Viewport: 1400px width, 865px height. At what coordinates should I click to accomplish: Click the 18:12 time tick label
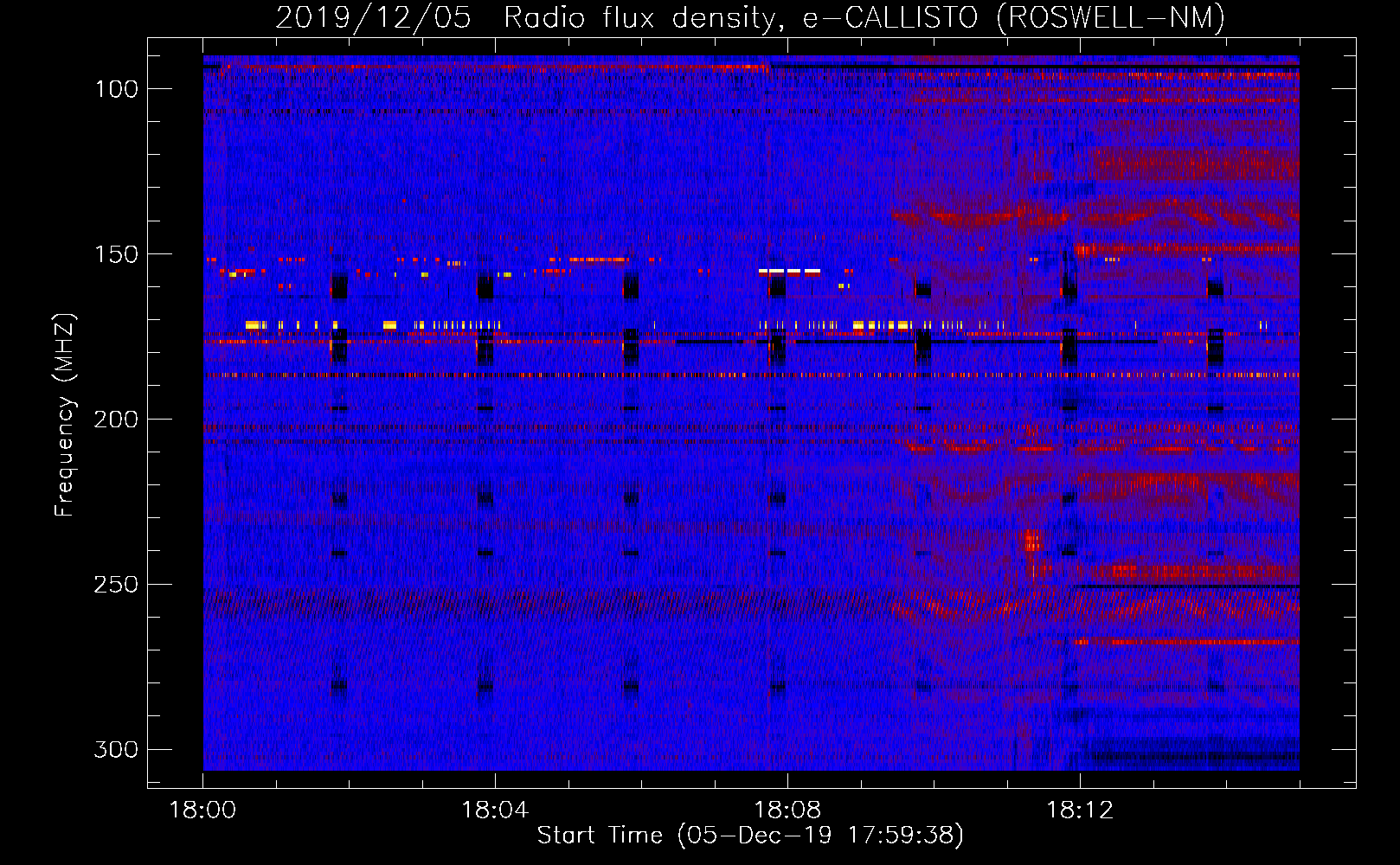1080,811
